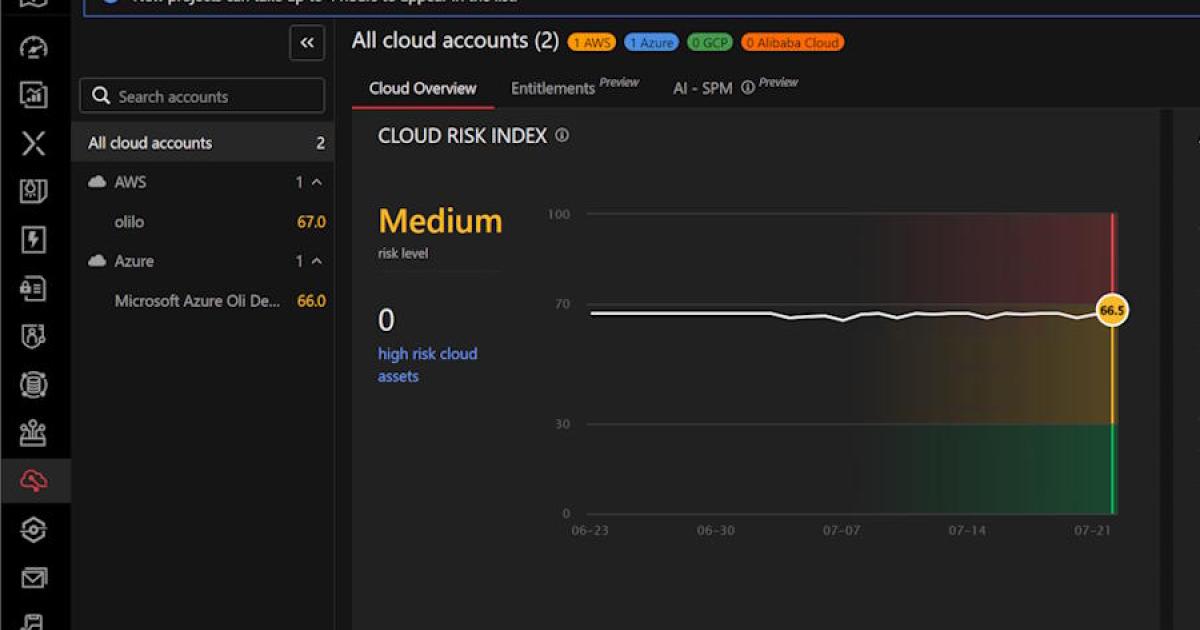Open the circular database sidebar icon

click(x=34, y=385)
